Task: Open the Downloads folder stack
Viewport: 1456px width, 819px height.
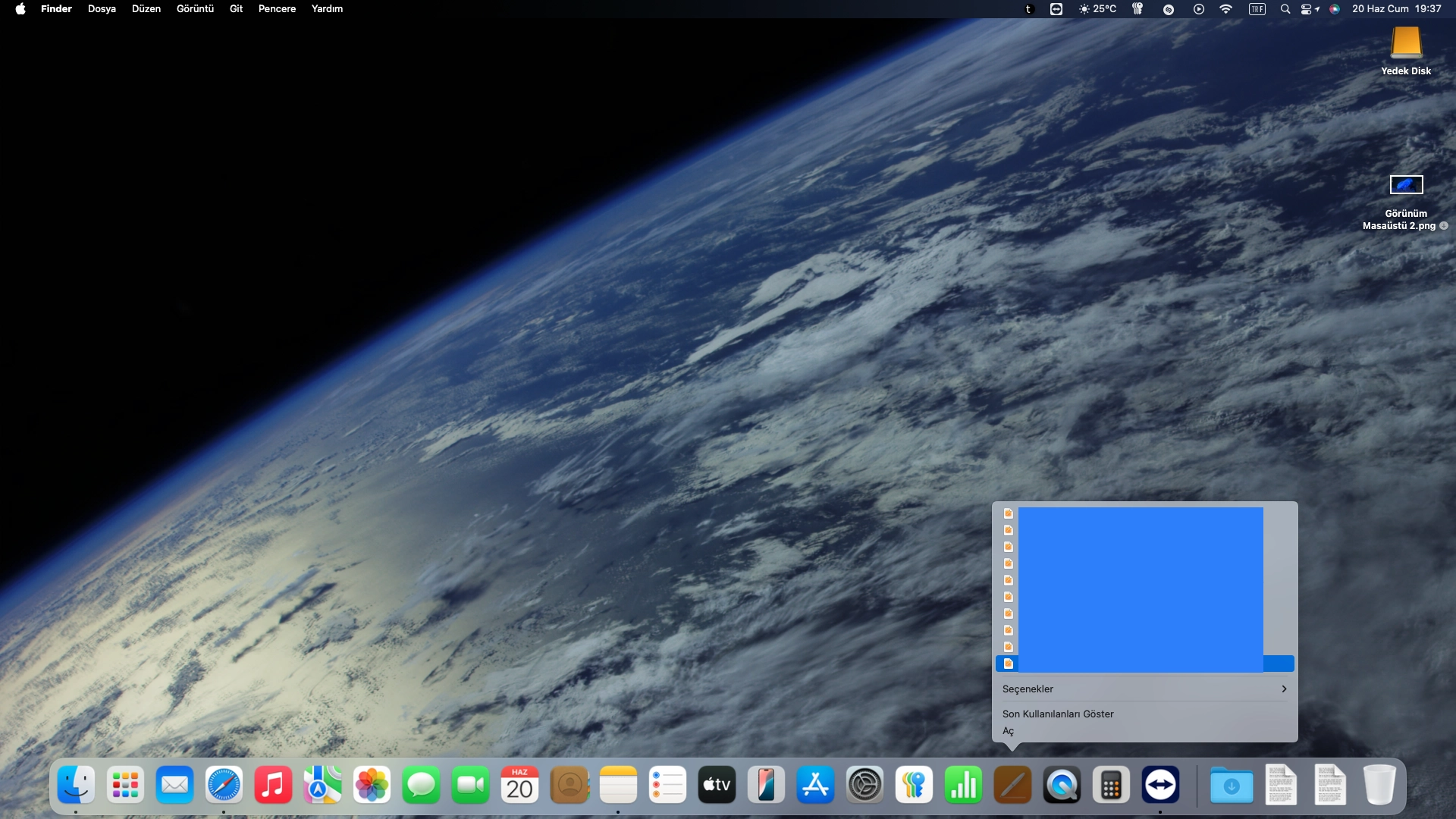Action: click(x=1232, y=785)
